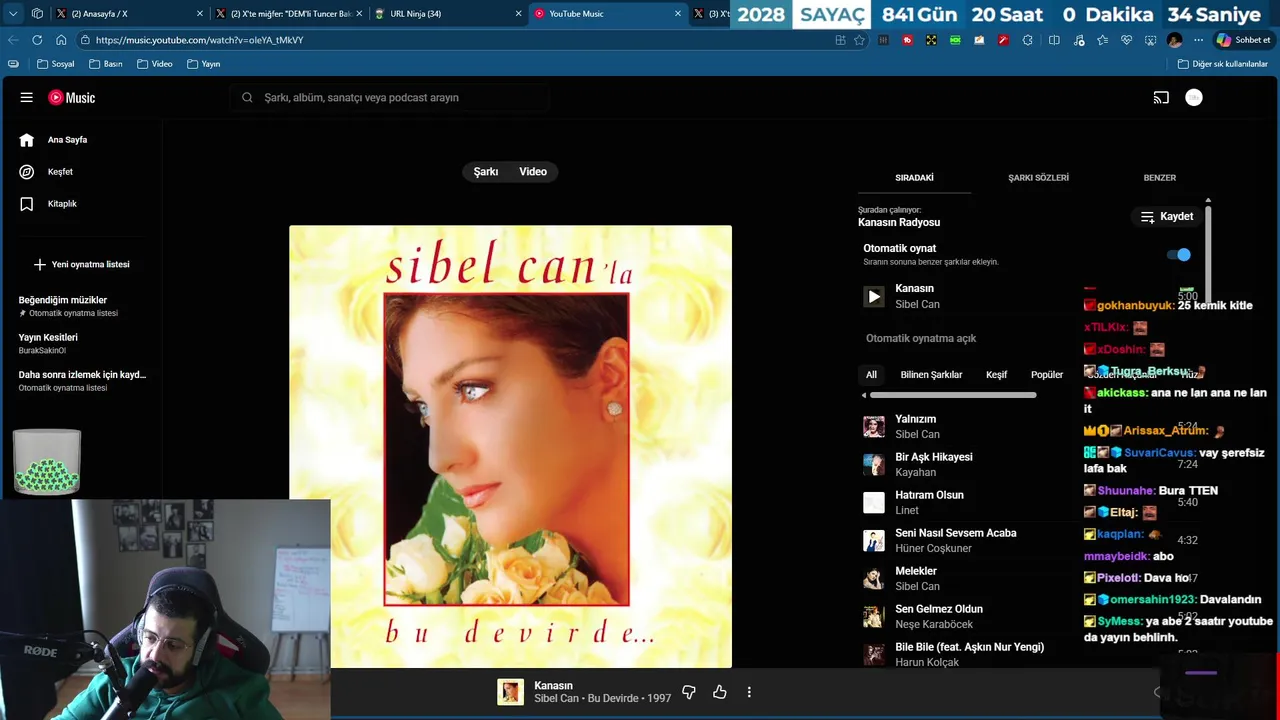Screen dimensions: 1280x720
Task: Click the browser refresh button
Action: tap(37, 40)
